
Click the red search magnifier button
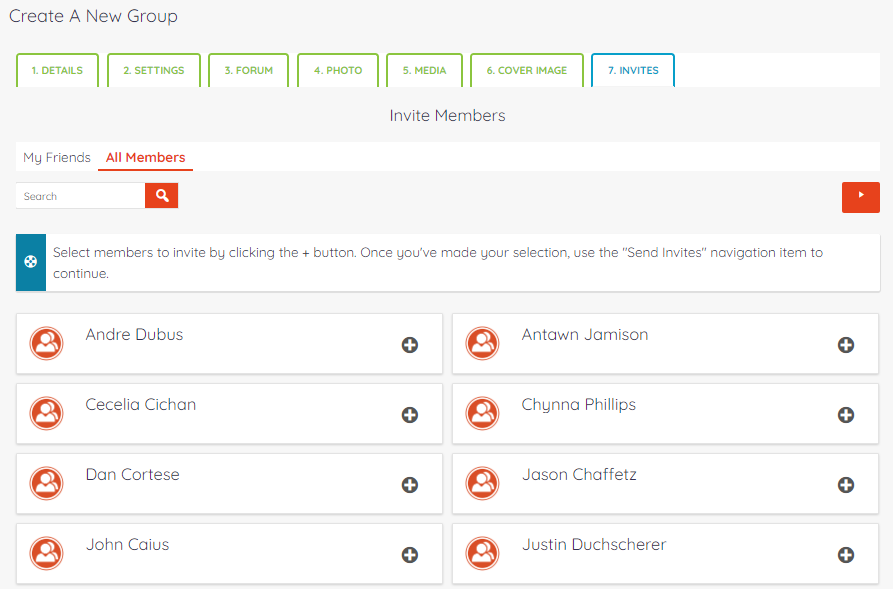161,196
